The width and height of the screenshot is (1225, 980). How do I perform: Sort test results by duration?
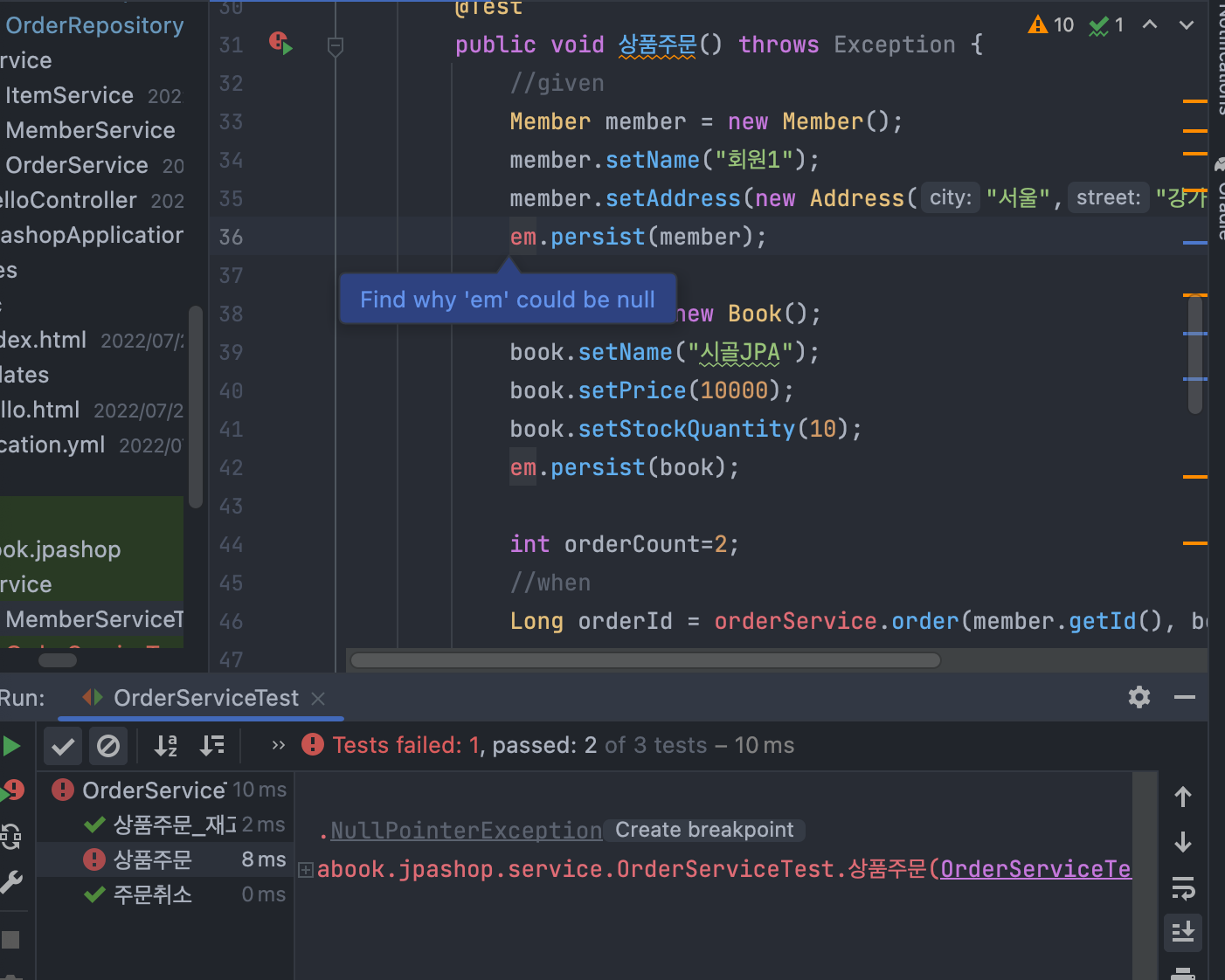pyautogui.click(x=212, y=746)
